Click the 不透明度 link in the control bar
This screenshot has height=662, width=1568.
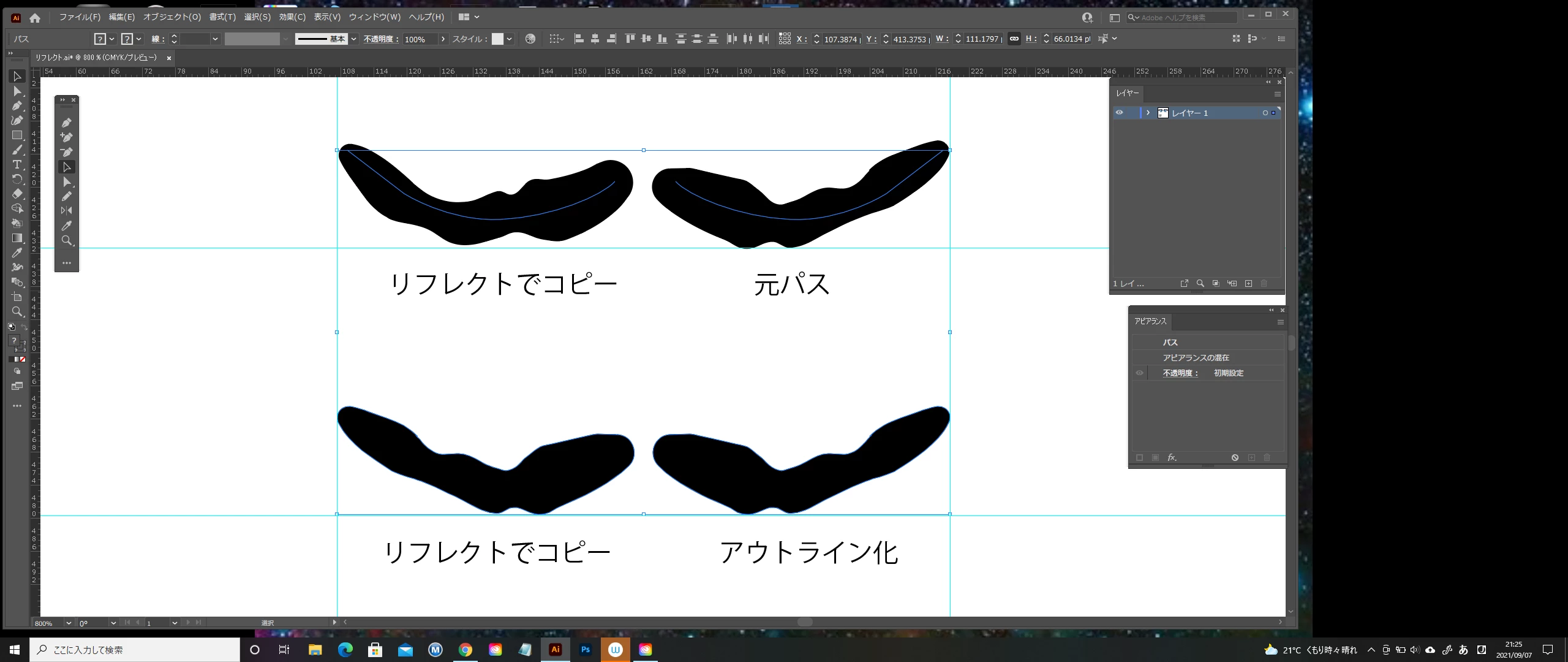tap(380, 39)
